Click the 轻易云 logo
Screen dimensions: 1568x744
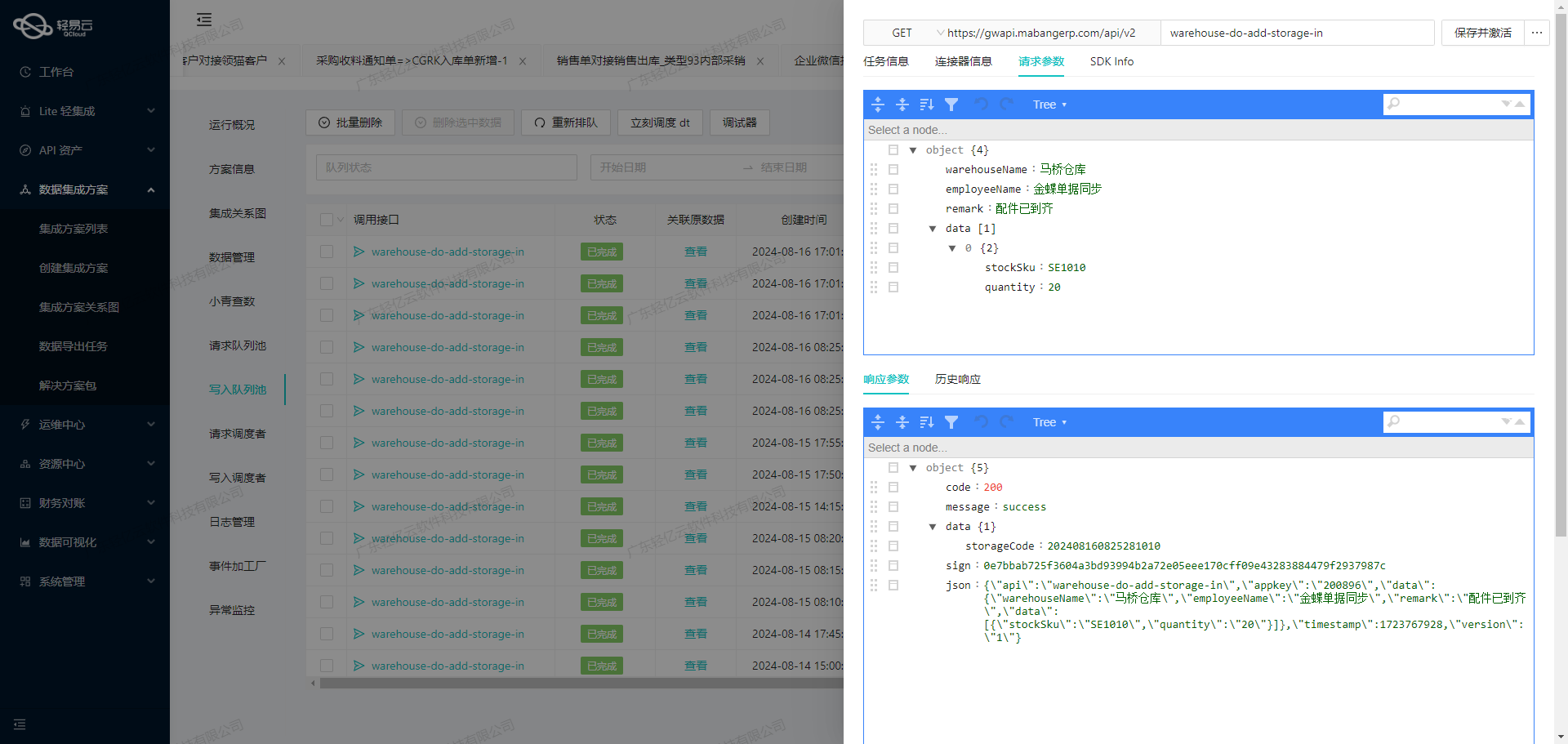coord(53,26)
